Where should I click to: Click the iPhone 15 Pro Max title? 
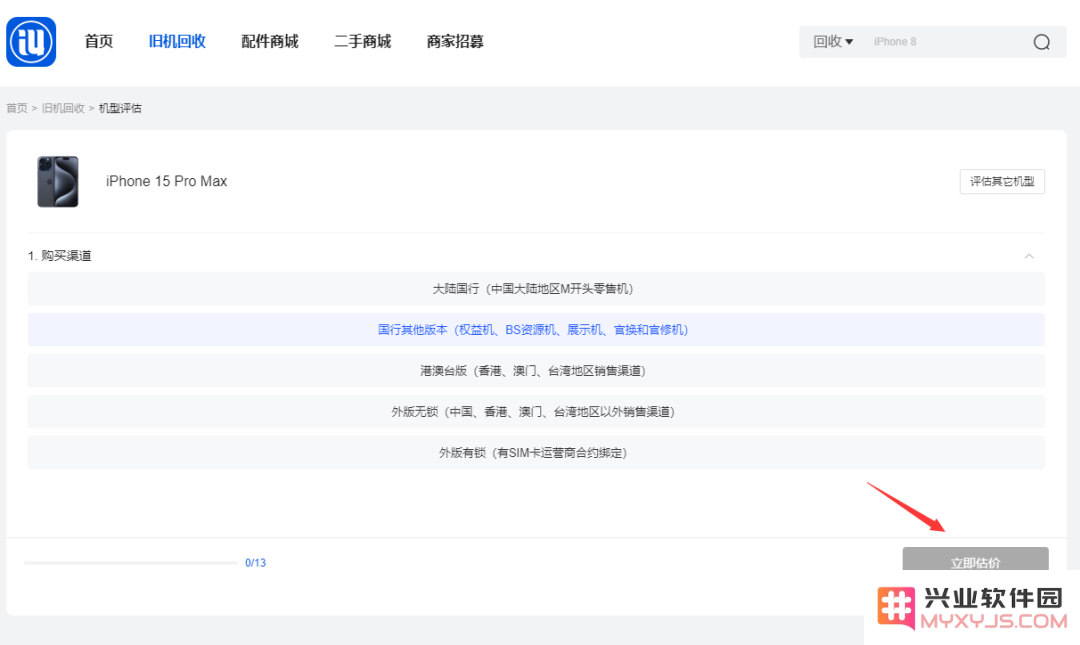pos(166,181)
